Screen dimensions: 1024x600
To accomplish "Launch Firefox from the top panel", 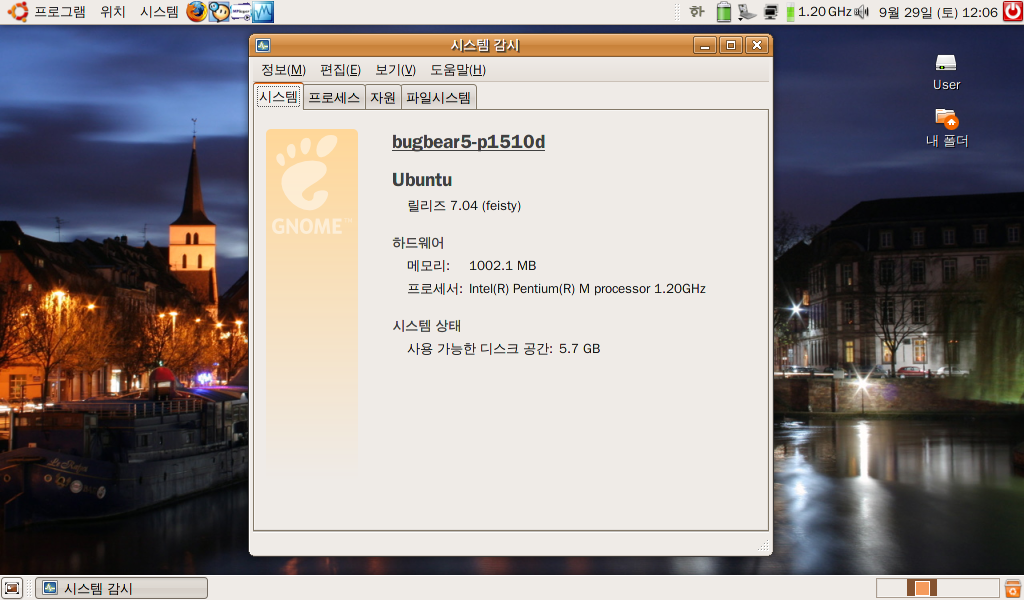I will point(197,12).
